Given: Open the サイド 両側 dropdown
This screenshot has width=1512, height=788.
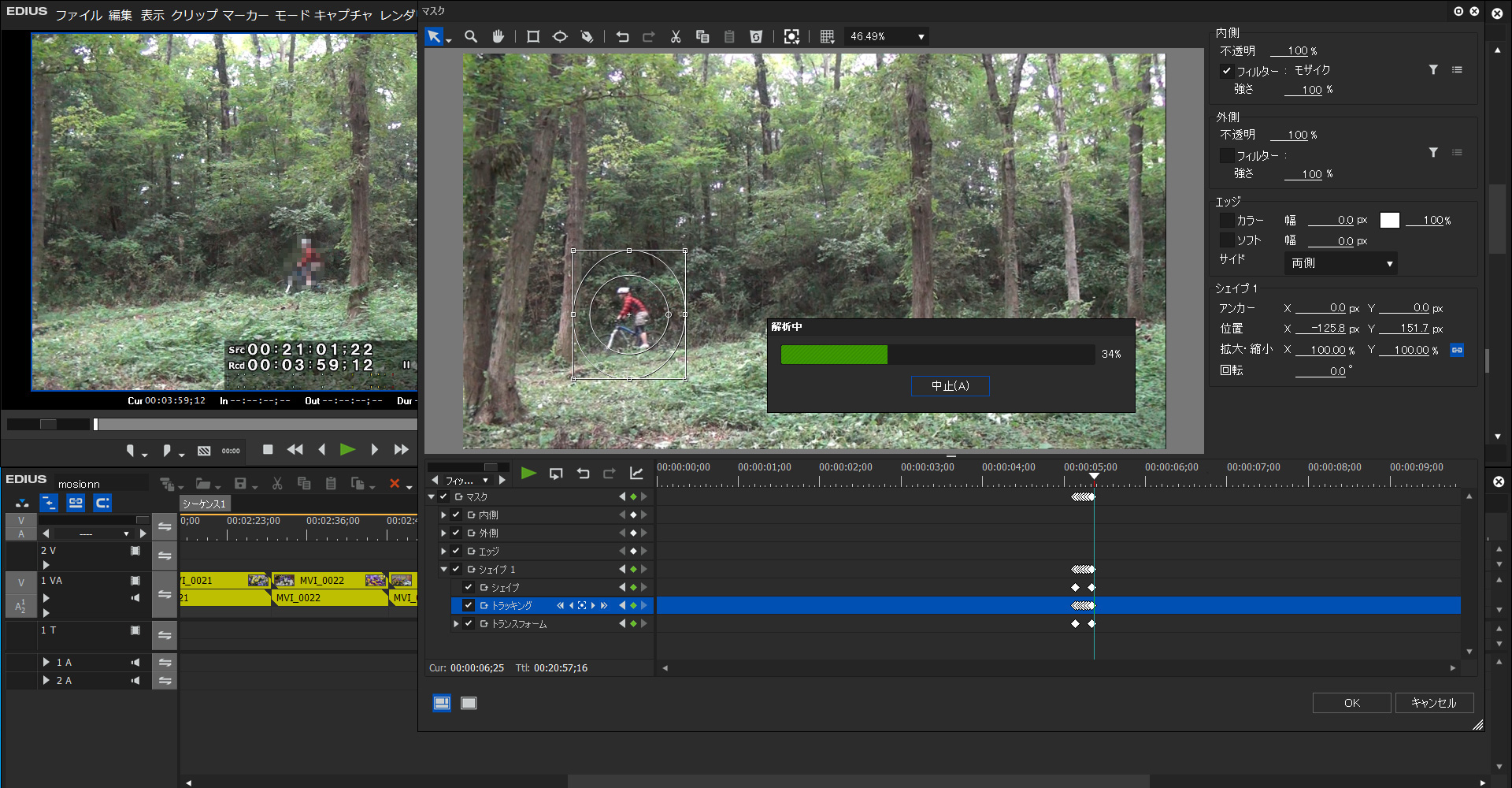Looking at the screenshot, I should point(1340,263).
